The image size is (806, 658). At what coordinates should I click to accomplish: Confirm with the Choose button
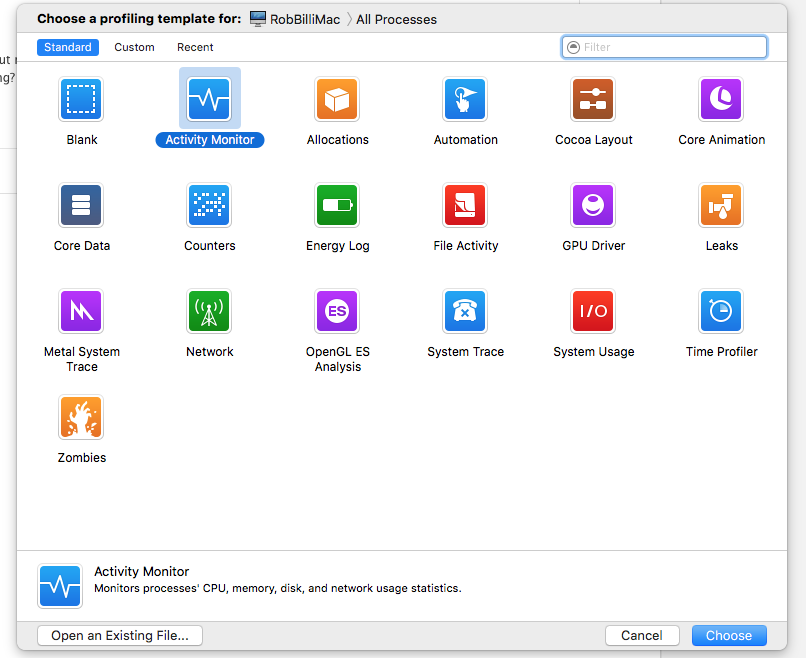point(729,635)
